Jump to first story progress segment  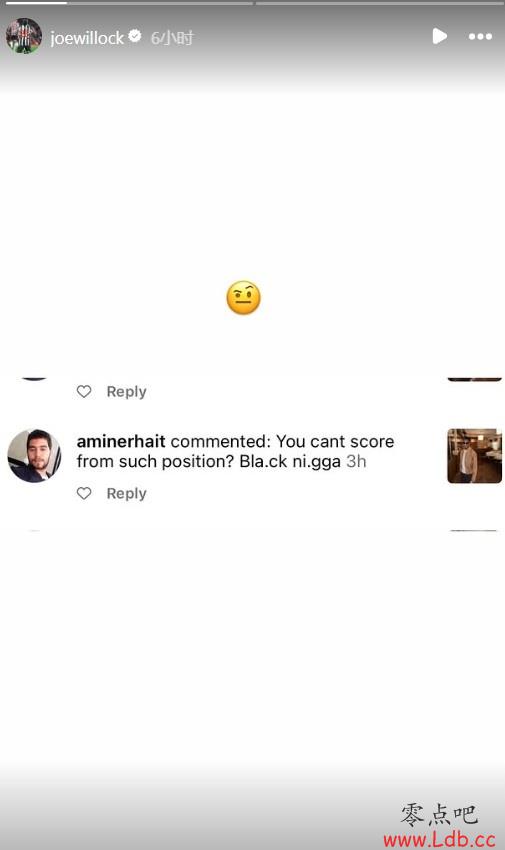36,3
